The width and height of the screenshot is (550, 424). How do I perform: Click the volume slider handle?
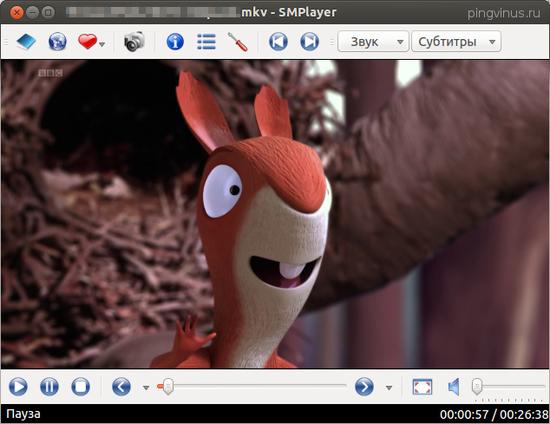pyautogui.click(x=477, y=386)
